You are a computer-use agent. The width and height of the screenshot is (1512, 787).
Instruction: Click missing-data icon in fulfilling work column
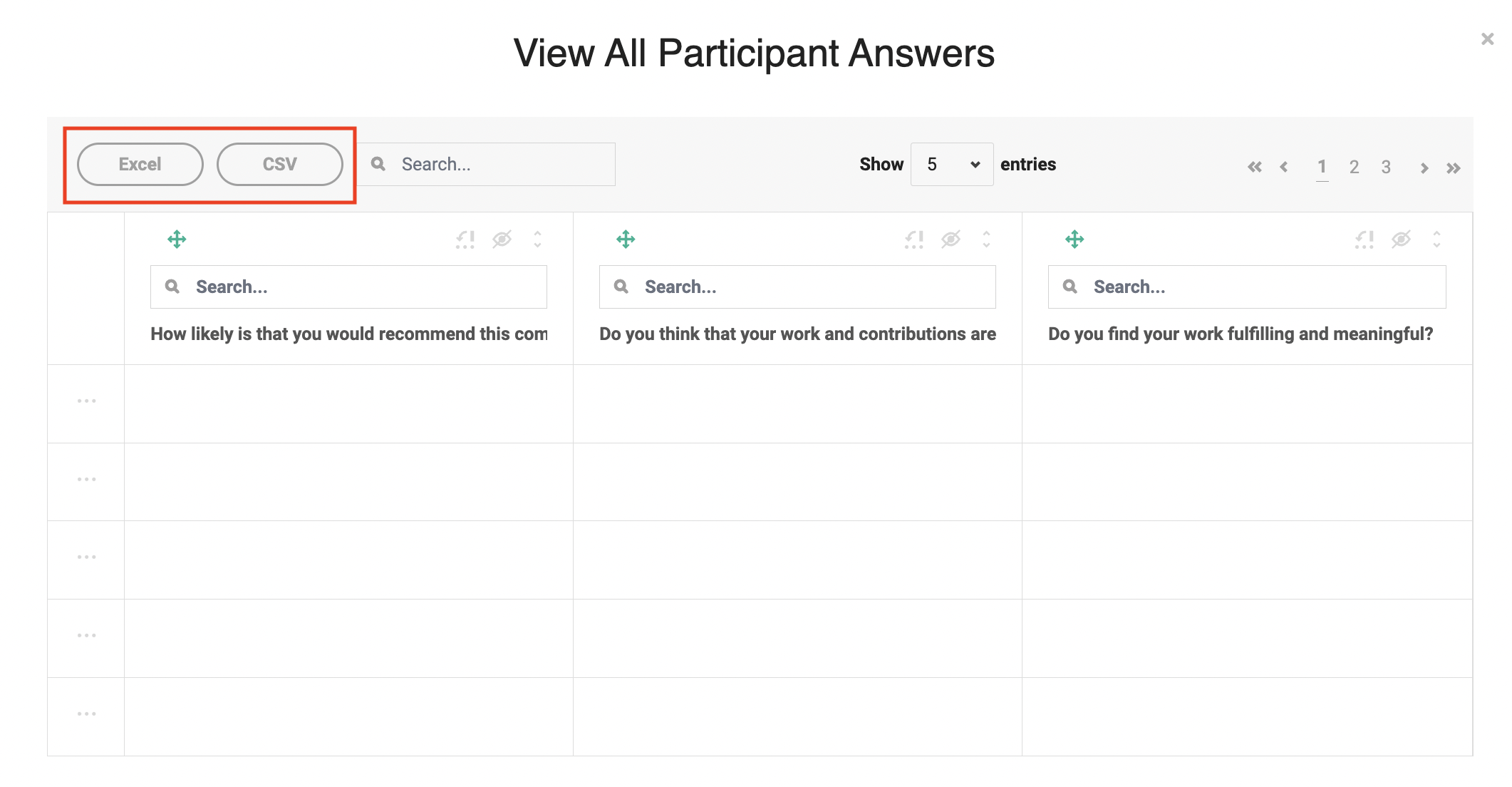(x=1365, y=240)
